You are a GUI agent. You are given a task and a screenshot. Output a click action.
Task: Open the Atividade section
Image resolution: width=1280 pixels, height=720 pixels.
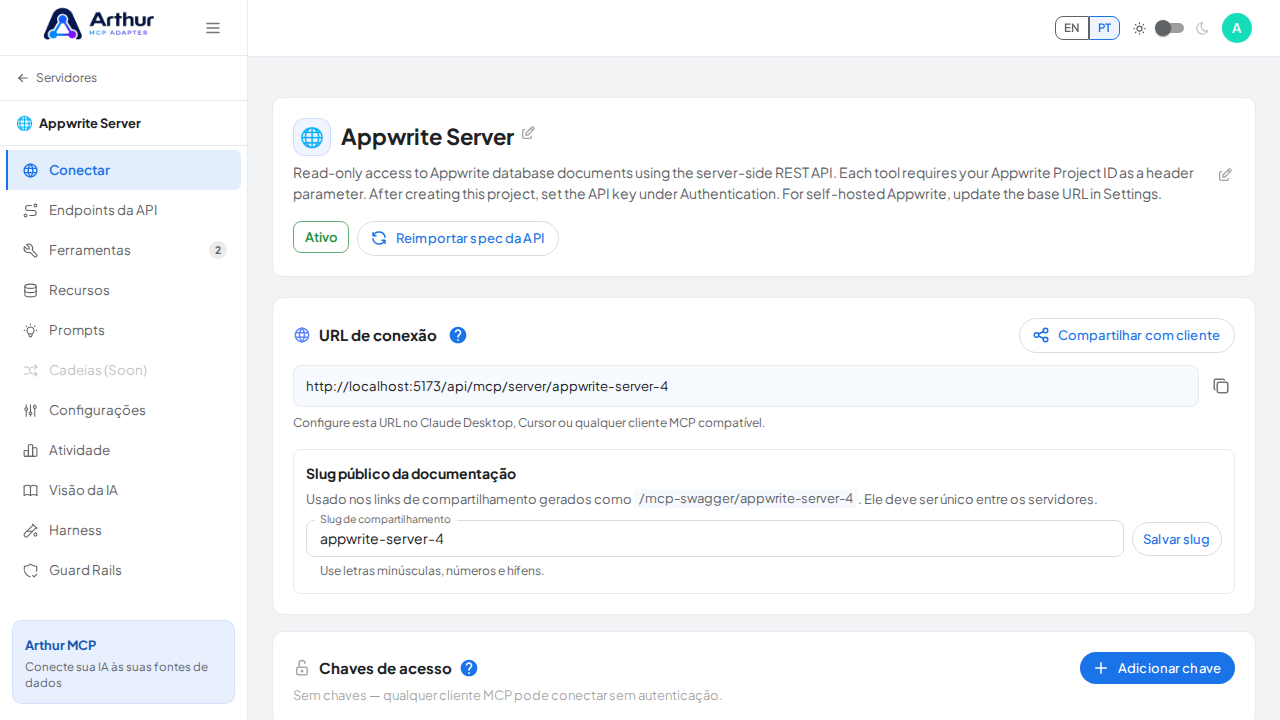(123, 450)
